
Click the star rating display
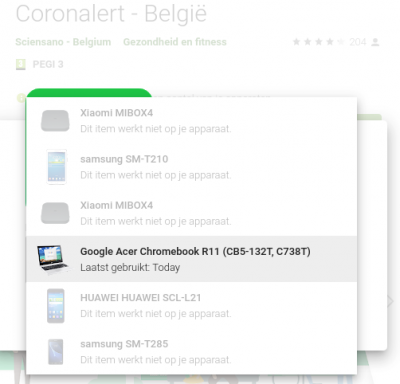pyautogui.click(x=319, y=42)
